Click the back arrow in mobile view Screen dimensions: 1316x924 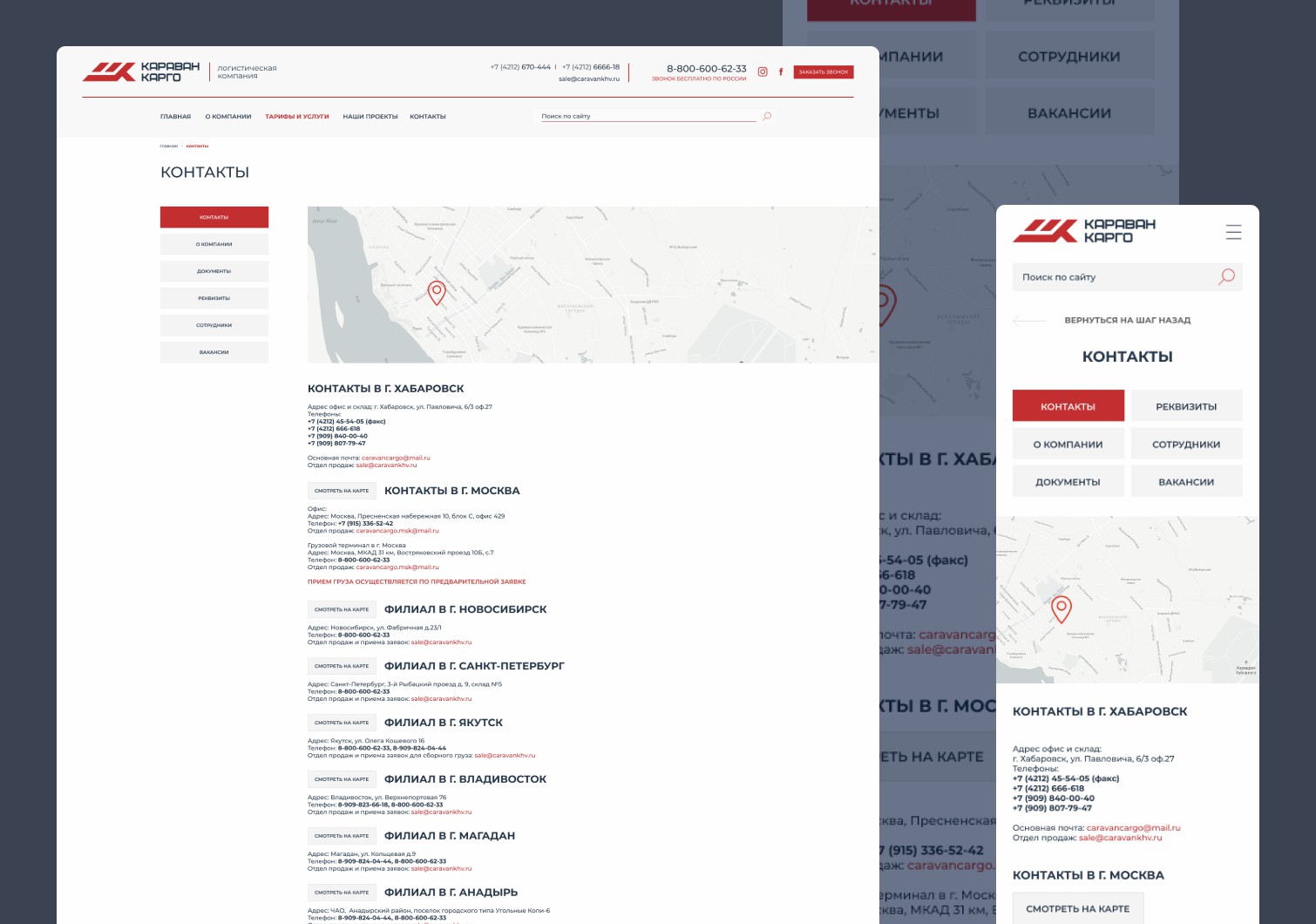point(1029,321)
